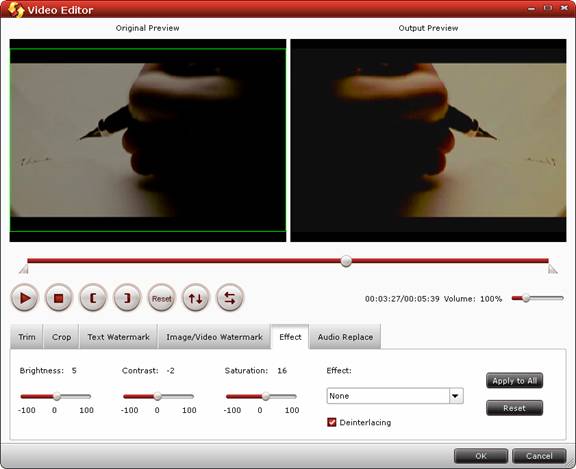Start playback with the Play button
The width and height of the screenshot is (576, 469).
[24, 298]
